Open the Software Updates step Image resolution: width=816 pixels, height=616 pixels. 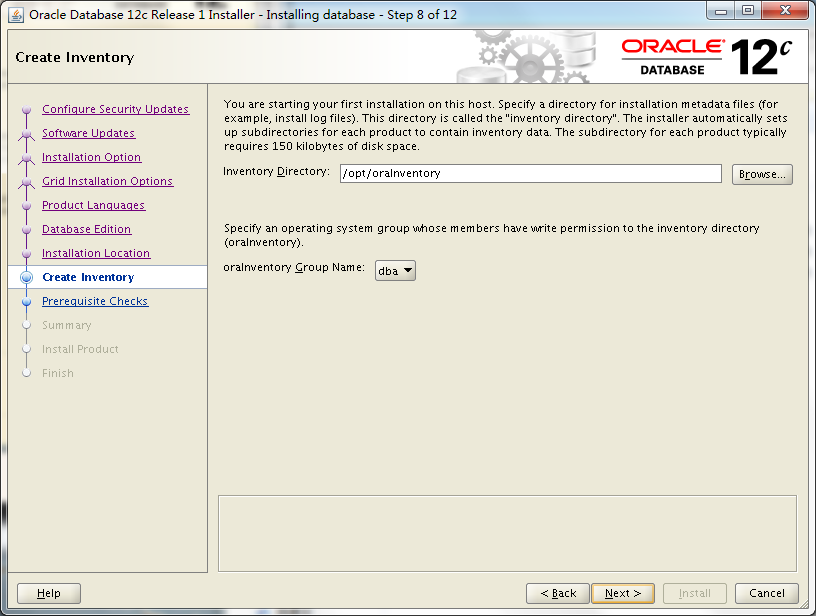click(x=88, y=133)
